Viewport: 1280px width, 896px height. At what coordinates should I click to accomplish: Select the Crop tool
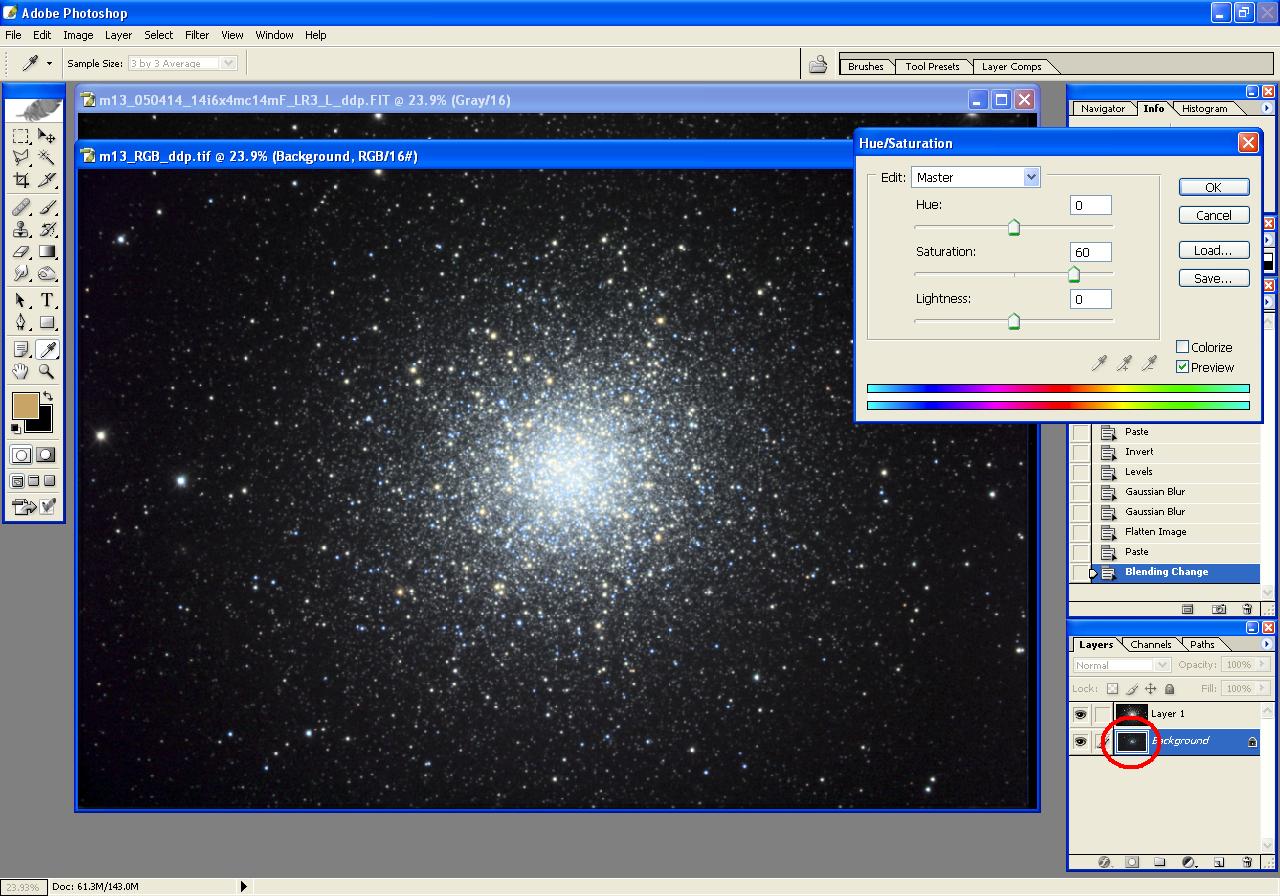click(x=21, y=181)
